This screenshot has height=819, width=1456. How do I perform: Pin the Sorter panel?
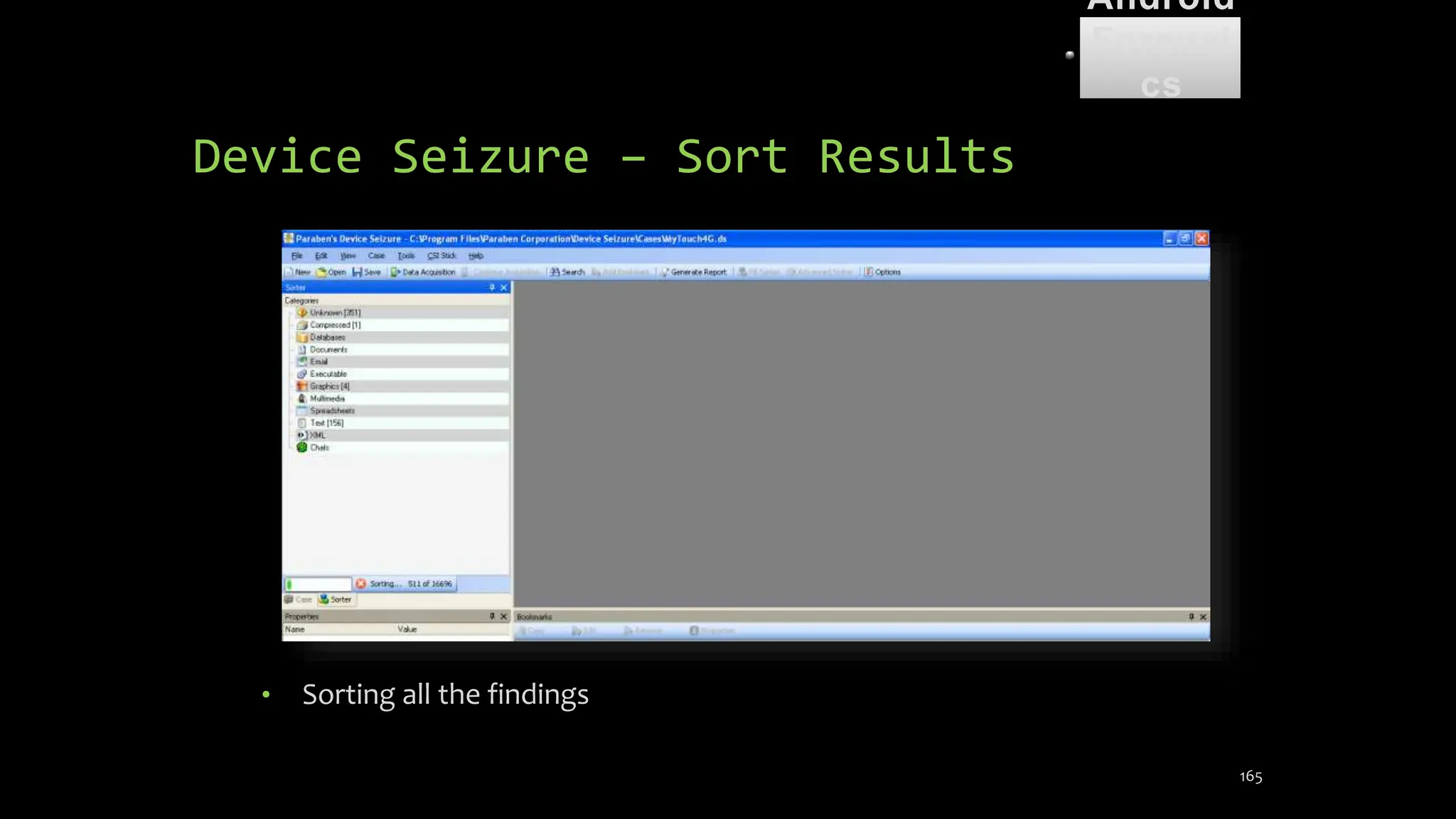point(492,288)
